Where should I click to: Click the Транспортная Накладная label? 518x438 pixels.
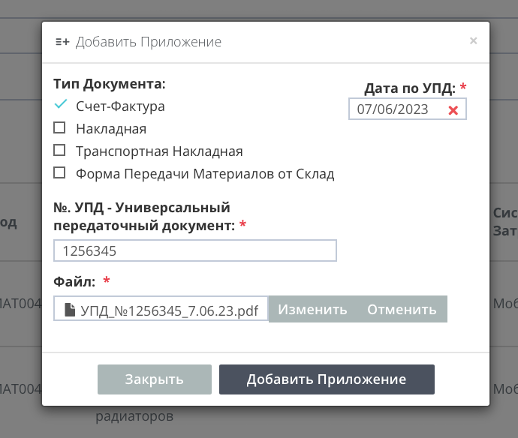159,151
